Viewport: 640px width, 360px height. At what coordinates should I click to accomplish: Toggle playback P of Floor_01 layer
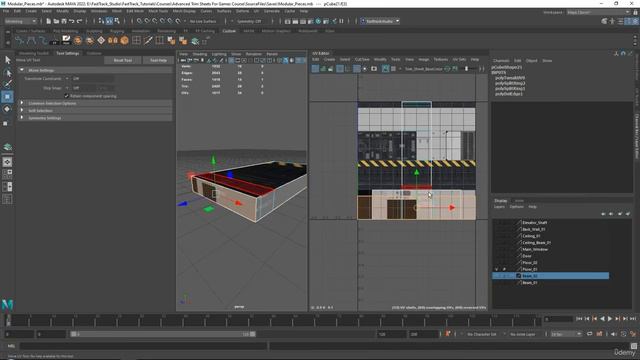point(504,269)
